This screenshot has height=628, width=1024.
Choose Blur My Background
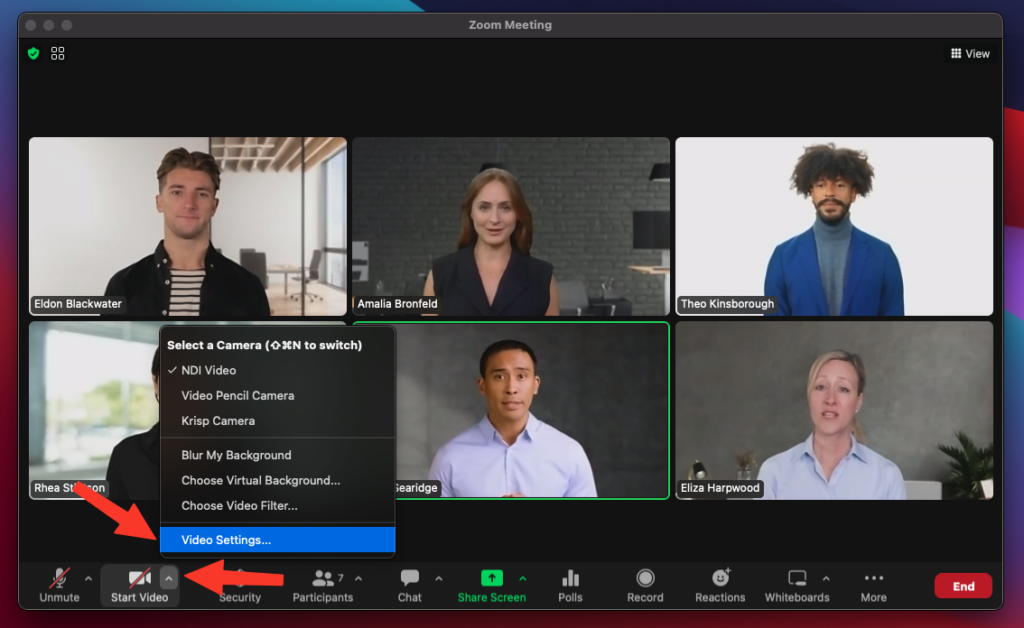pos(278,455)
